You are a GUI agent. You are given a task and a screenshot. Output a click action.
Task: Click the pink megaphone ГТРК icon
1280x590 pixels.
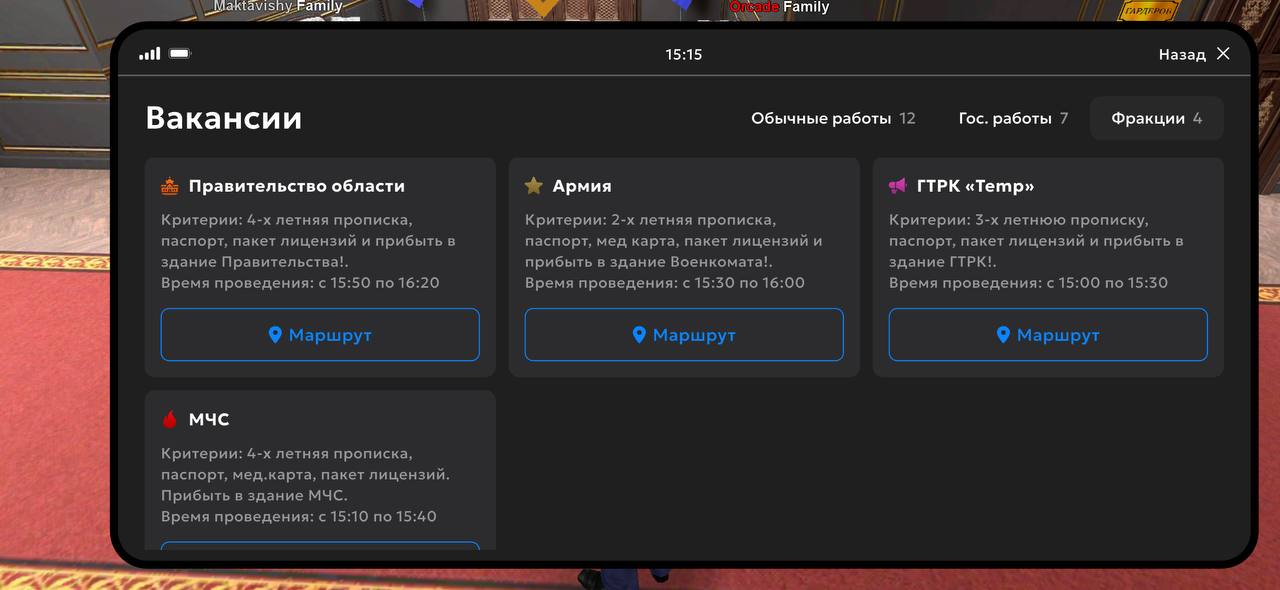(897, 186)
